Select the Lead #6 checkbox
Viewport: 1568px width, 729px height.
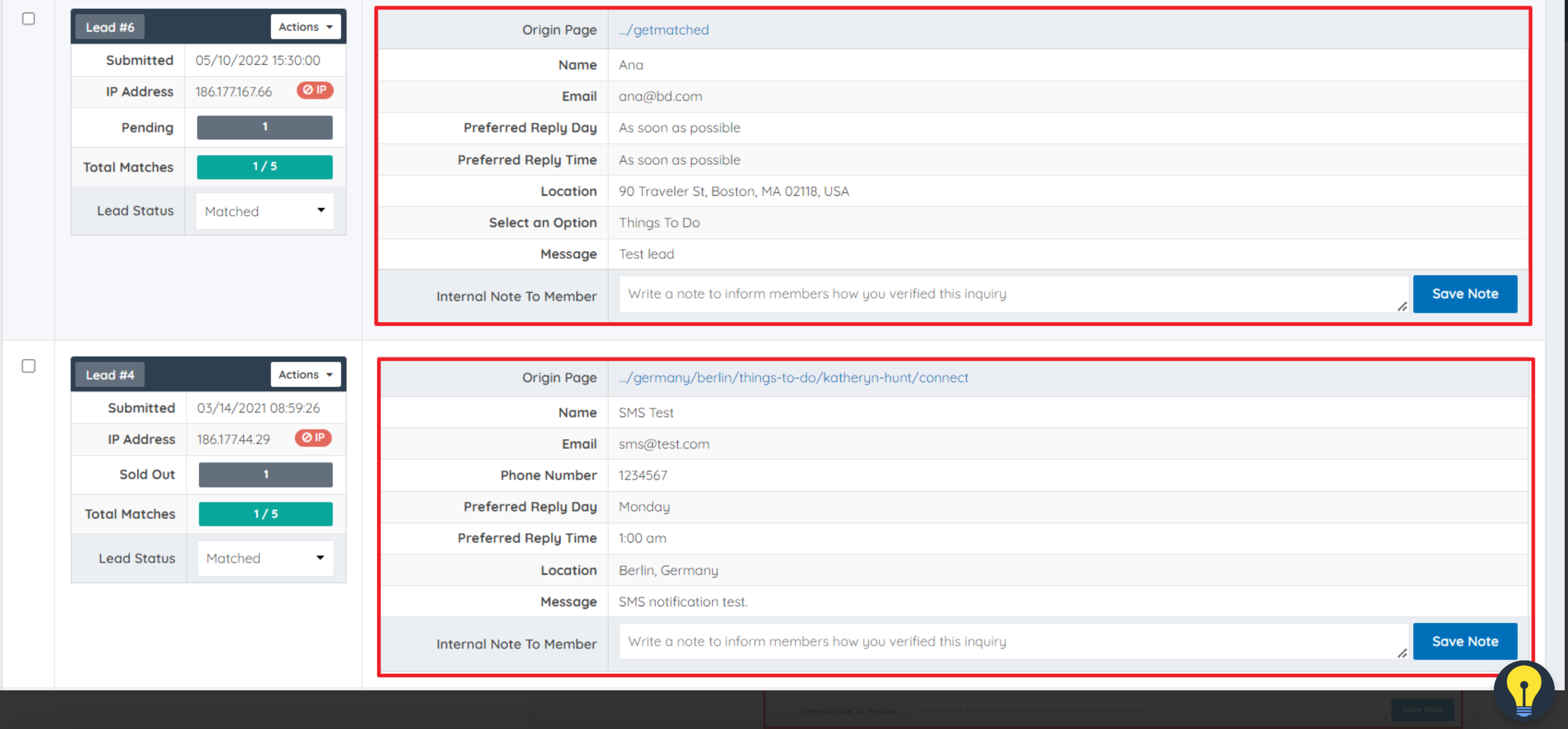point(29,19)
